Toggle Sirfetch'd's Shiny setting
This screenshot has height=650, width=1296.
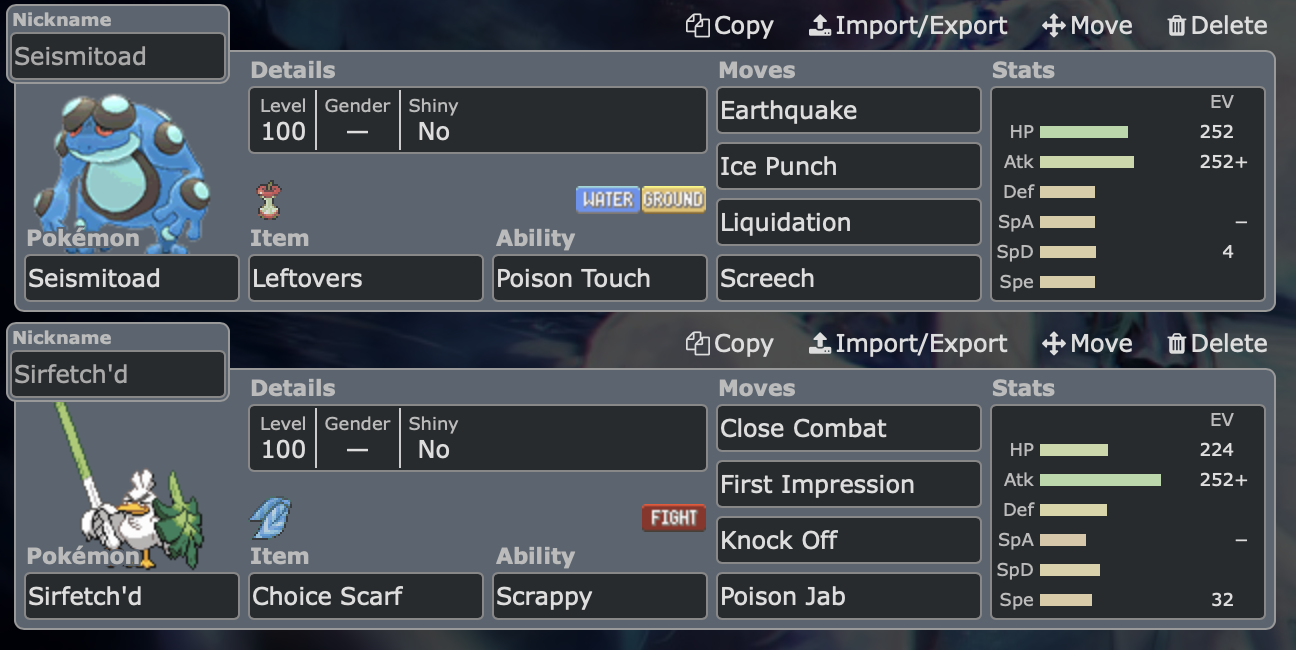tap(433, 438)
